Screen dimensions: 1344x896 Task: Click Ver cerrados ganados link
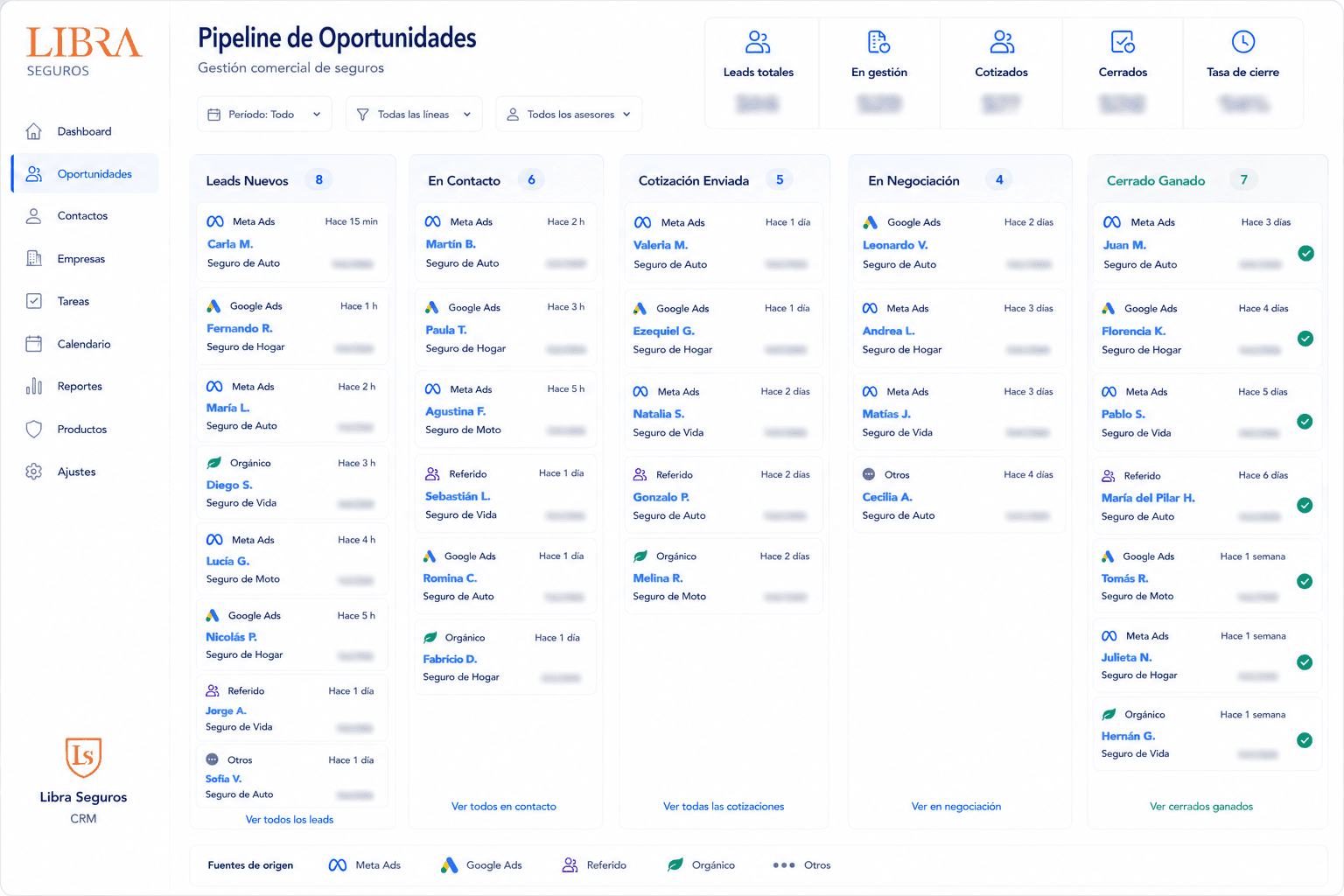1201,807
